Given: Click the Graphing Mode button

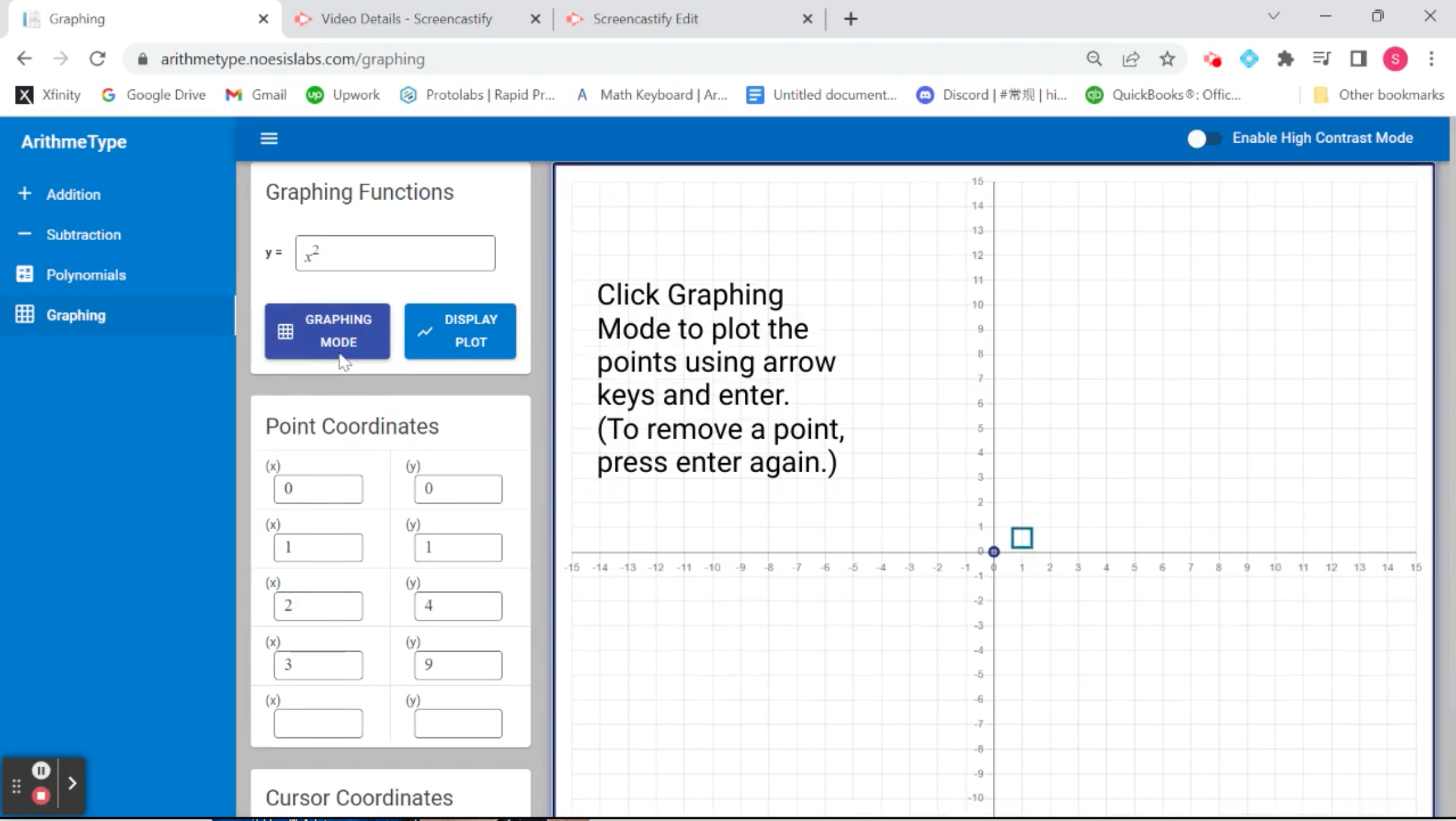Looking at the screenshot, I should click(327, 330).
